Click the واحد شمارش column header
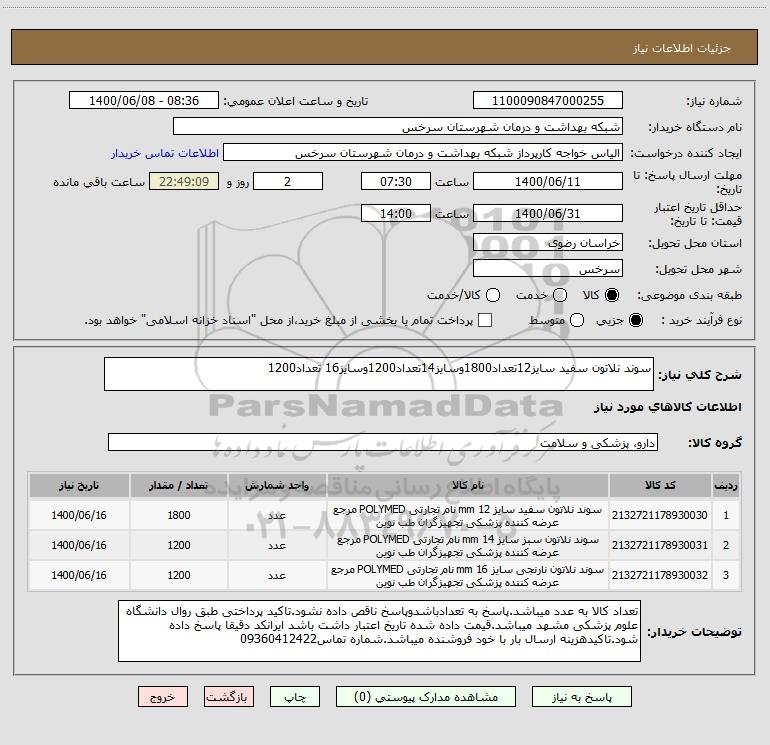770x745 pixels. coord(277,486)
